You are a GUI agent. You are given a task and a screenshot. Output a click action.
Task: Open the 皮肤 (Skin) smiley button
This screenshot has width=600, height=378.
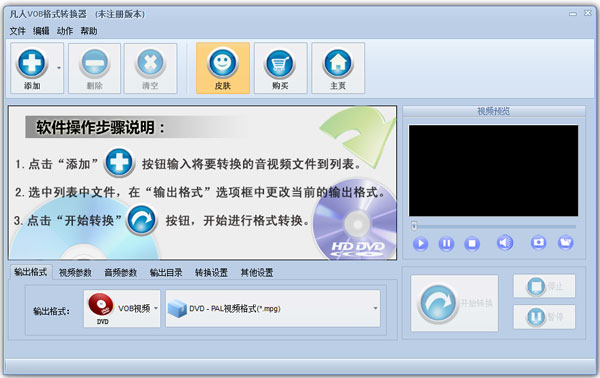223,68
